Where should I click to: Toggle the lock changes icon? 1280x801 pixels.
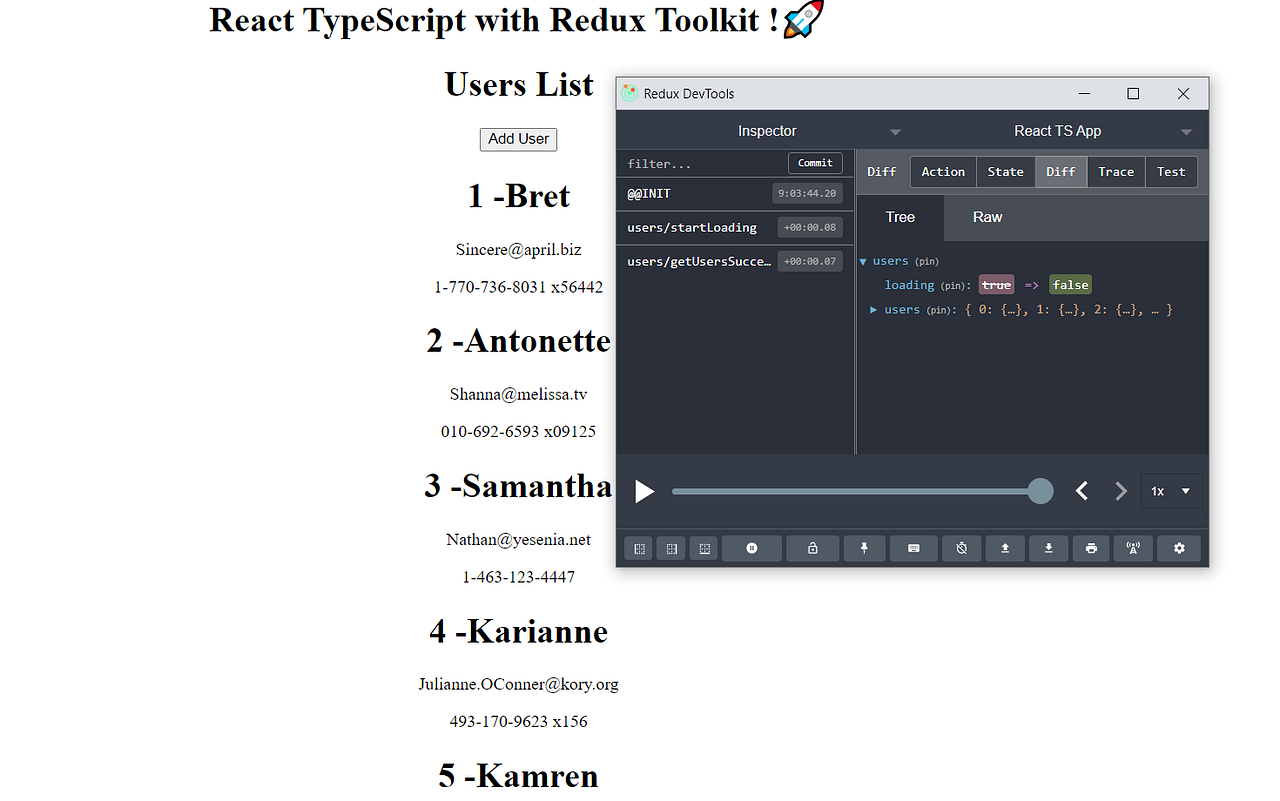pyautogui.click(x=812, y=548)
